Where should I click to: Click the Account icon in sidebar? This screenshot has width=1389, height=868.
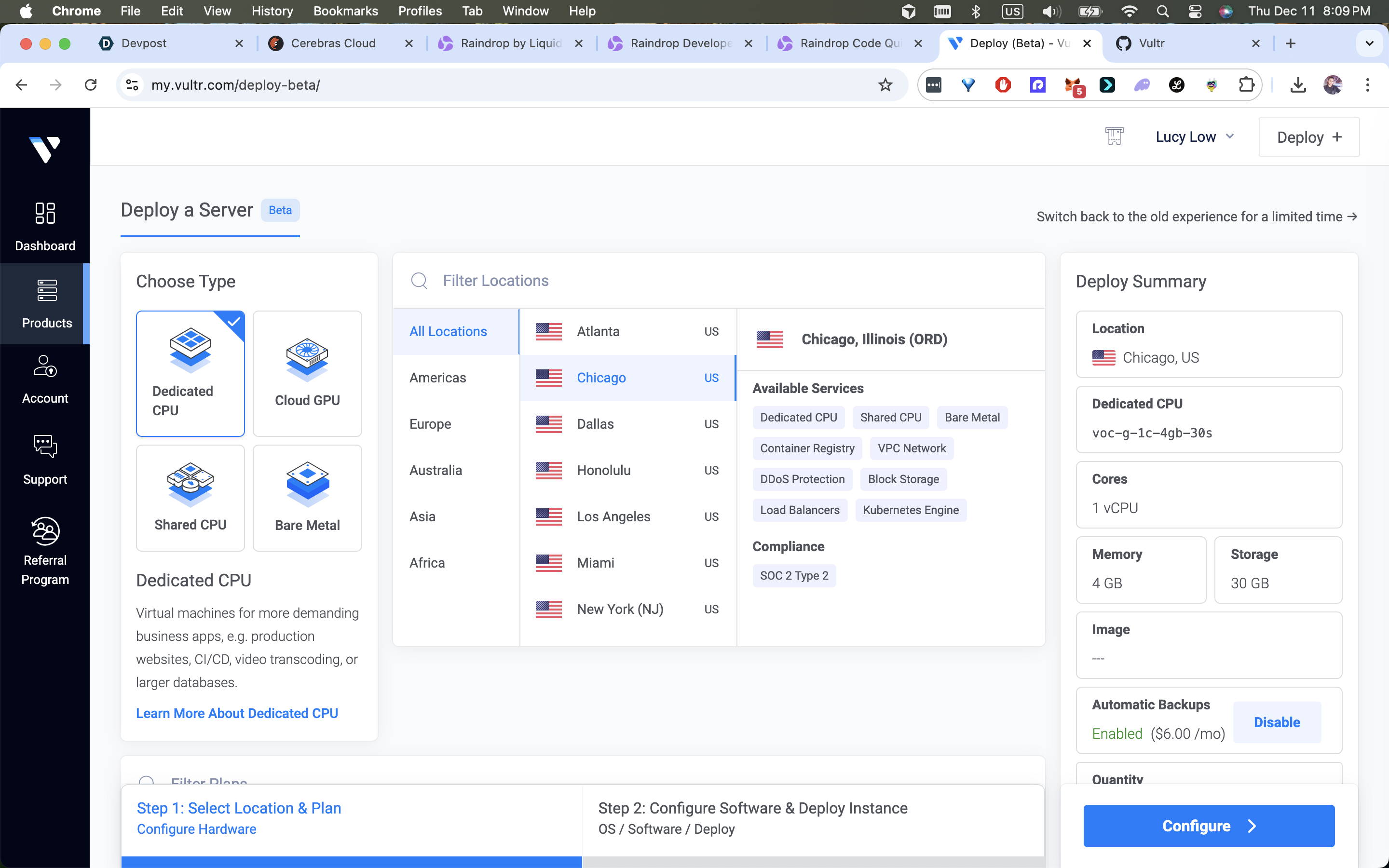[x=45, y=366]
